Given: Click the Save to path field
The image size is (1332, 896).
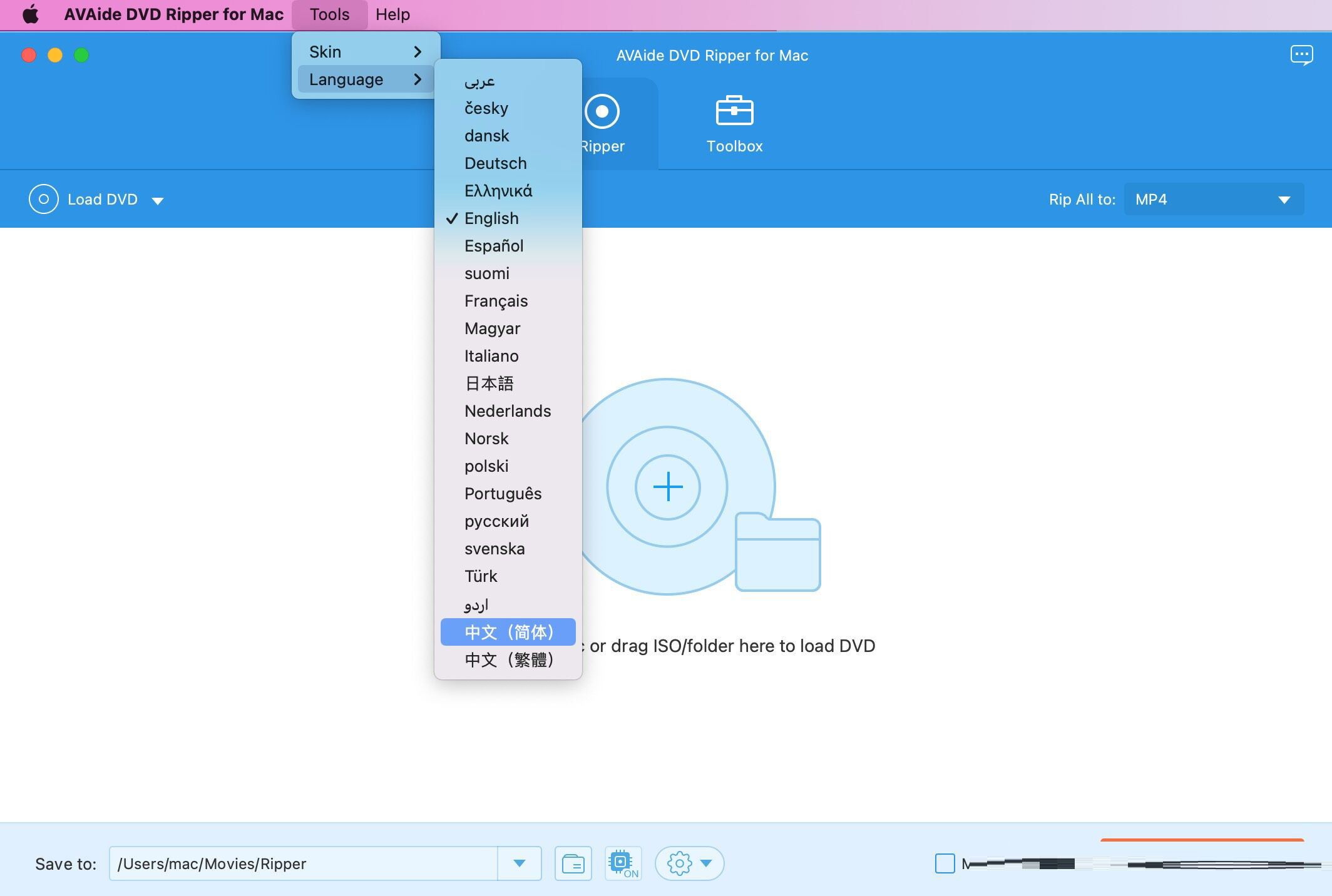Looking at the screenshot, I should coord(304,863).
